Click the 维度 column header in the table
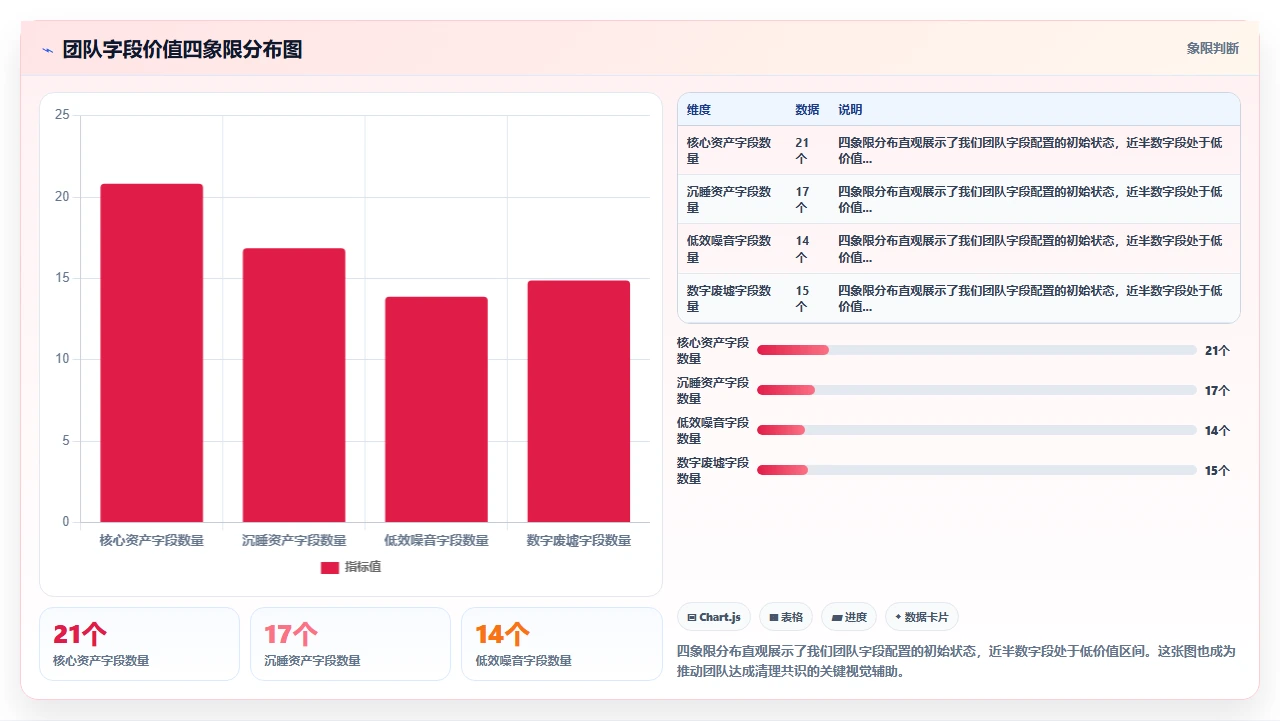This screenshot has height=721, width=1280. (x=699, y=109)
